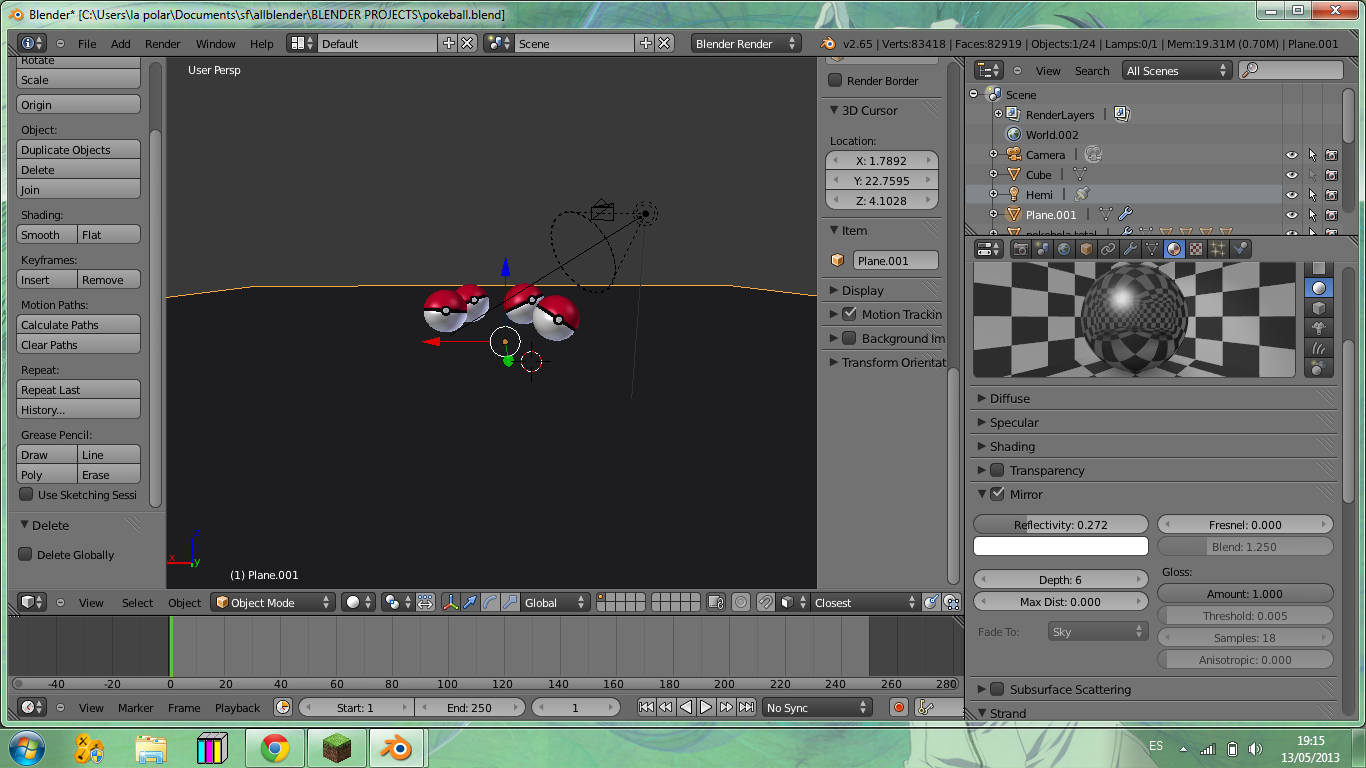The image size is (1366, 768).
Task: Jump to the first frame of the timeline
Action: click(x=646, y=707)
